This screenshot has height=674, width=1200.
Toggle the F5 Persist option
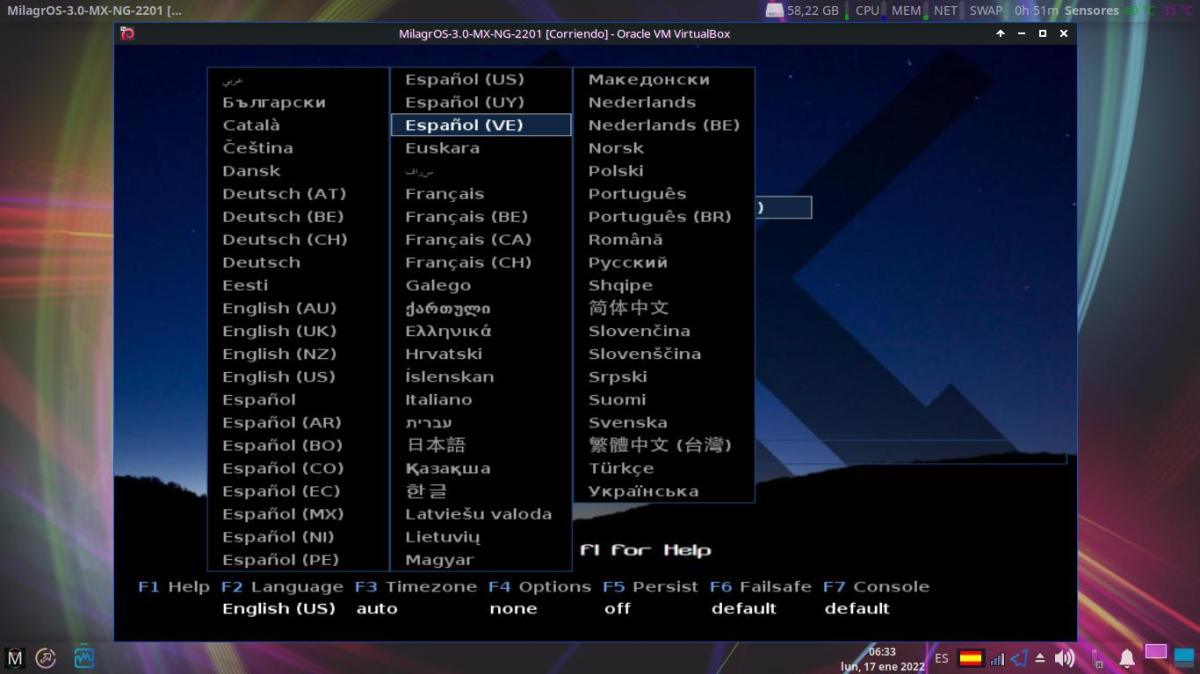coord(650,587)
